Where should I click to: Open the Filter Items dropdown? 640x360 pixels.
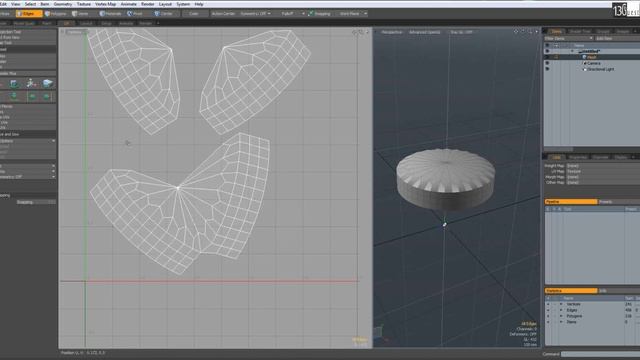(568, 38)
